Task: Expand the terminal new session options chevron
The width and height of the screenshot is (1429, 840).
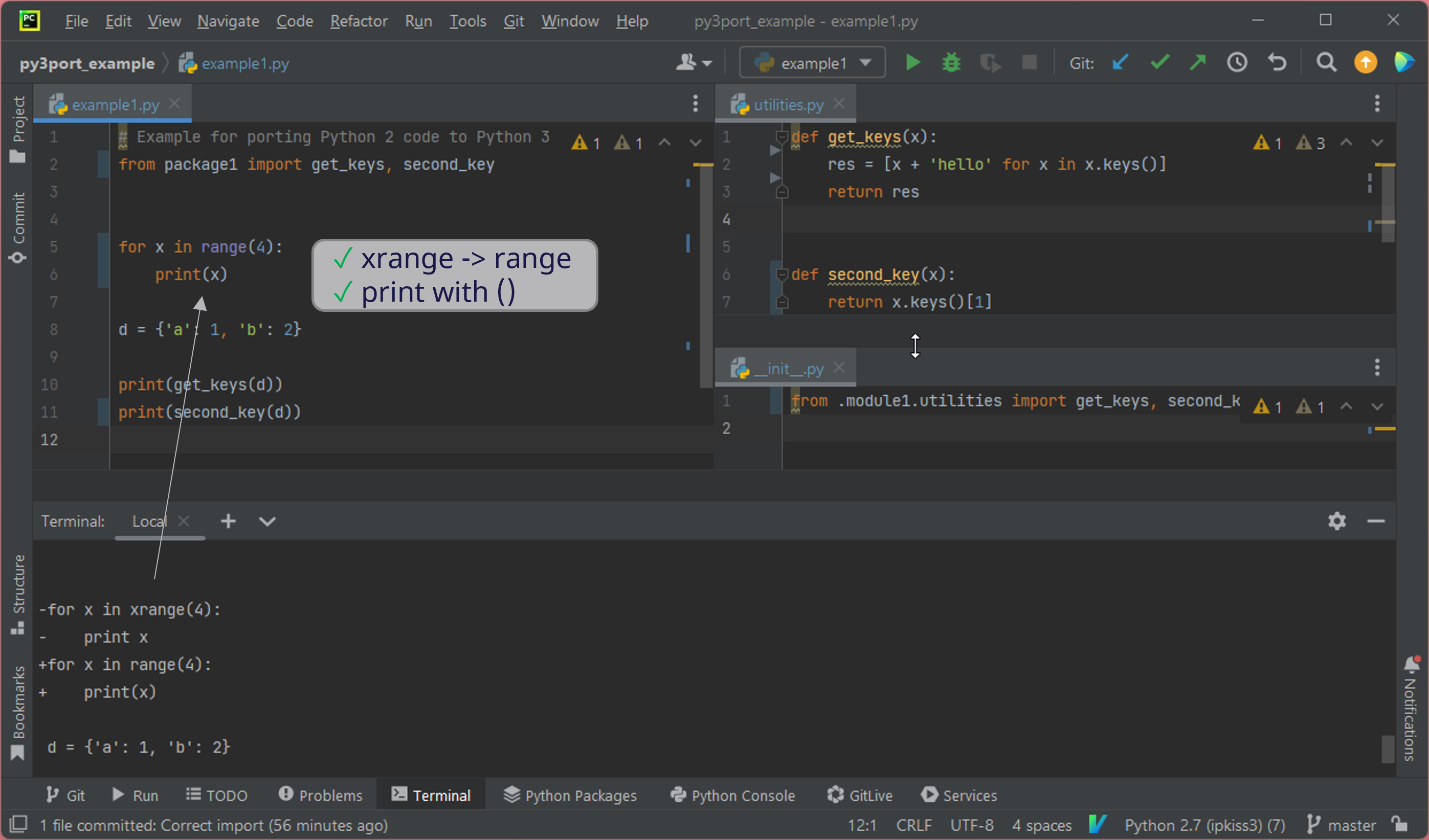Action: (267, 521)
